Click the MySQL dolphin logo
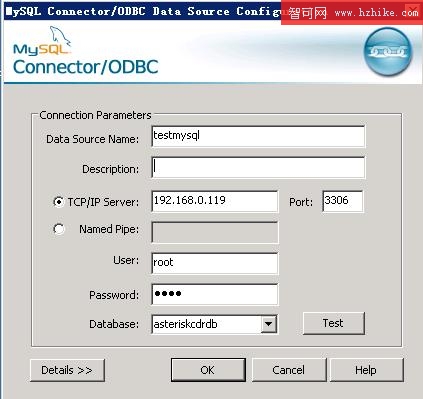Viewport: 423px width, 399px height. coord(43,41)
